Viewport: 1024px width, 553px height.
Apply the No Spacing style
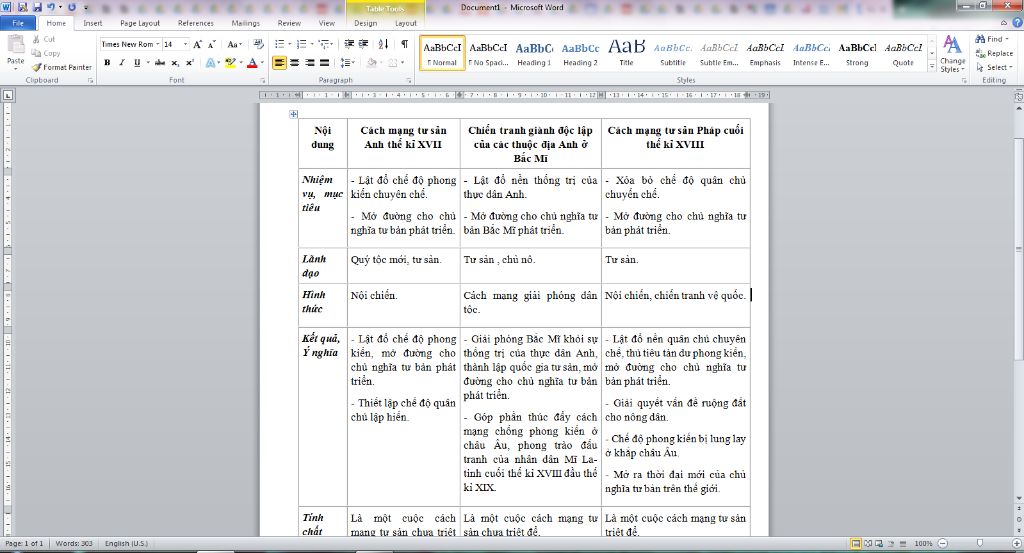tap(488, 53)
